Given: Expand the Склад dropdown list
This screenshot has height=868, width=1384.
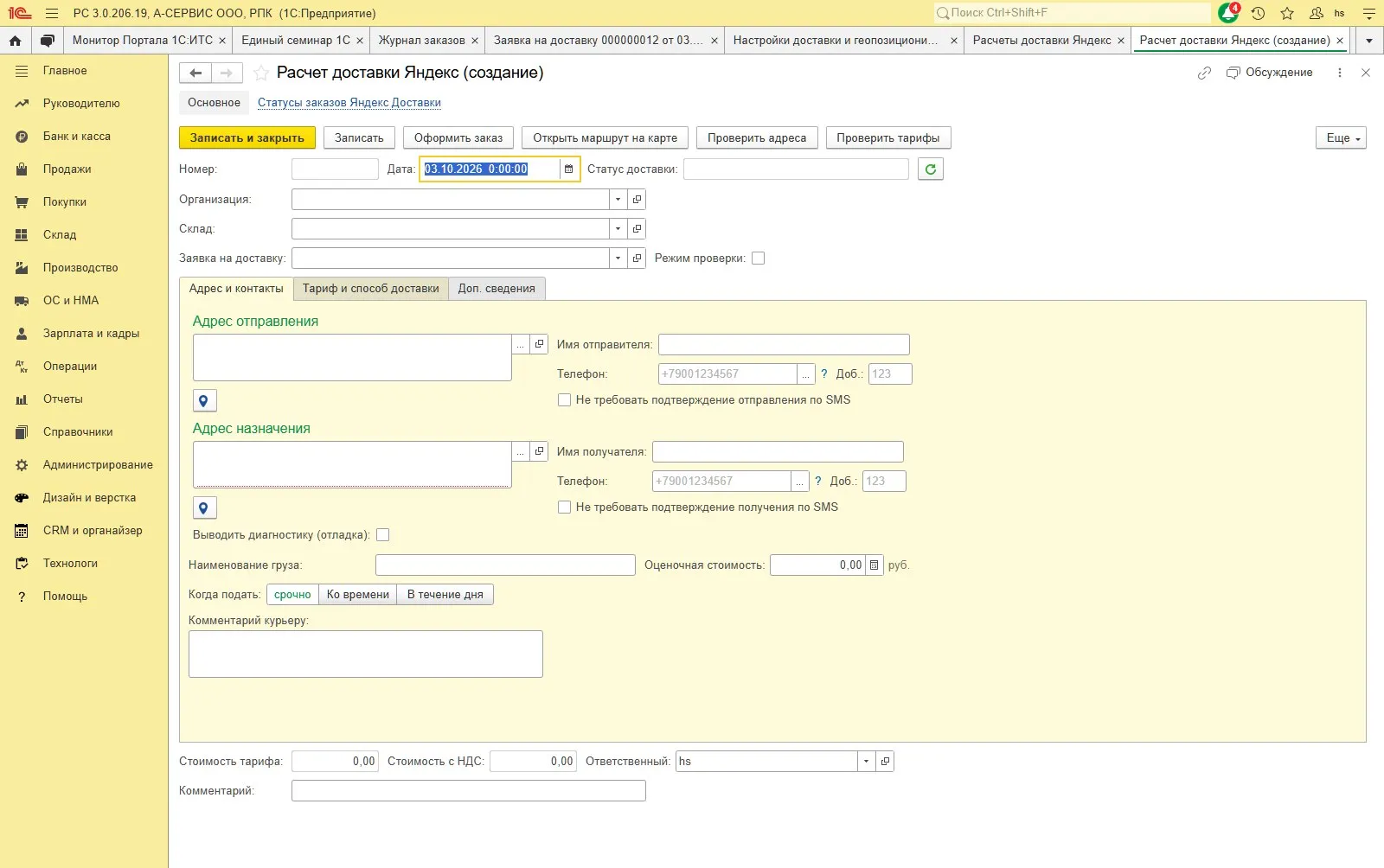Looking at the screenshot, I should point(618,229).
